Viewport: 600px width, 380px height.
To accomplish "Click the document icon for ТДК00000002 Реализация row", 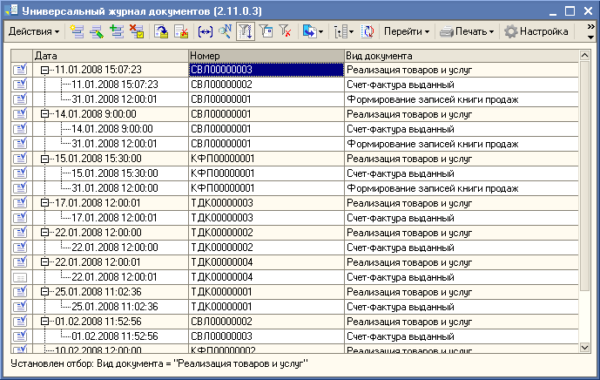I will coord(20,232).
